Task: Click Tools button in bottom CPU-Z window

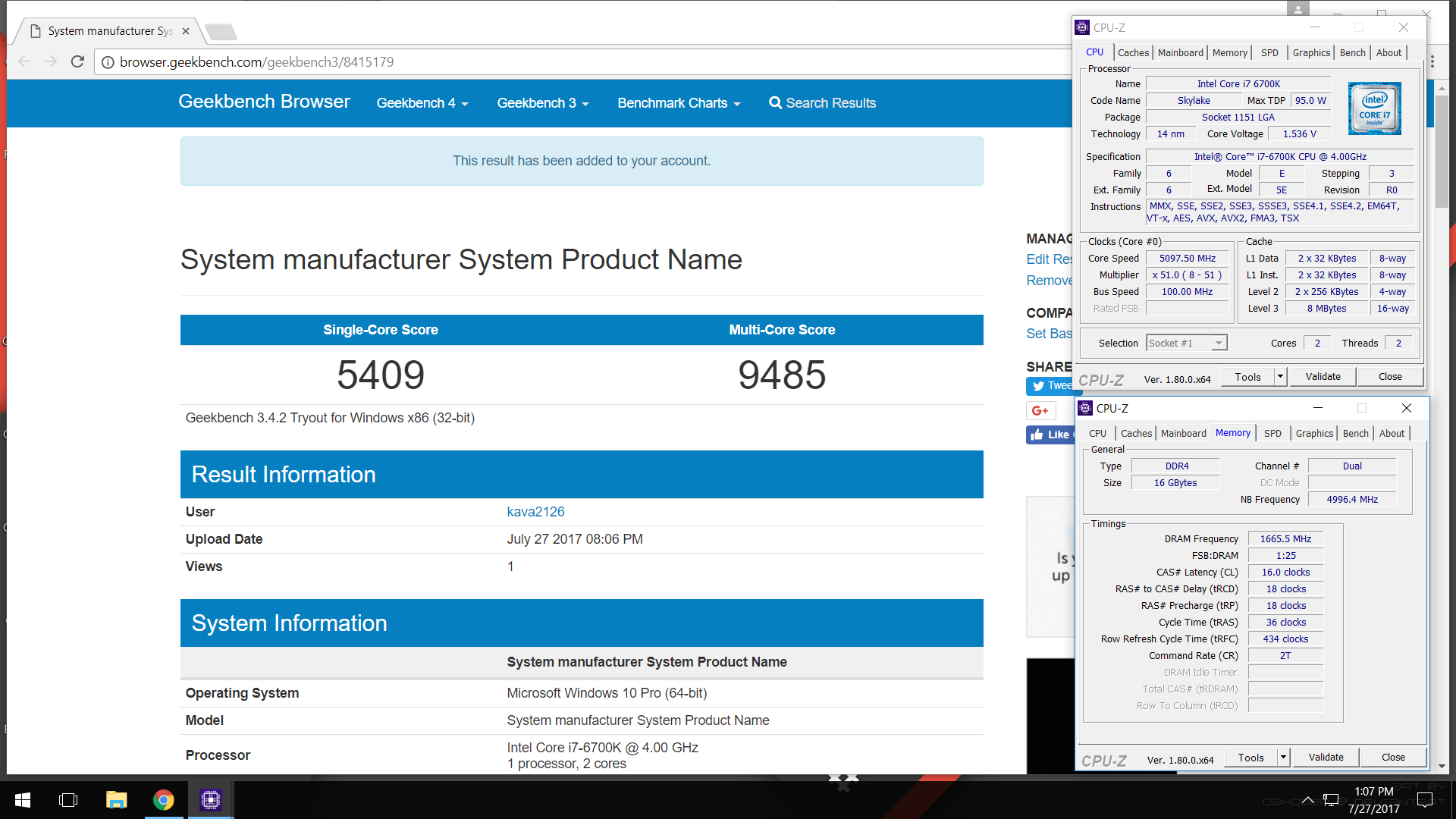Action: (x=1250, y=757)
